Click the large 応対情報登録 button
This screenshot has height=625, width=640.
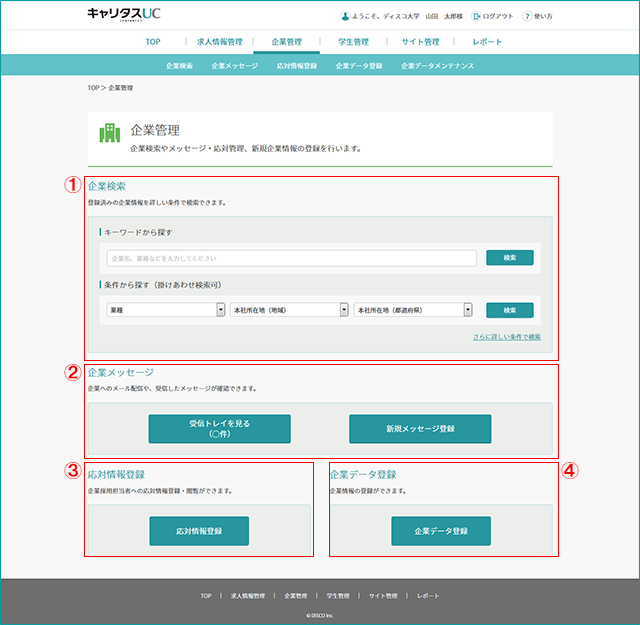coord(199,531)
